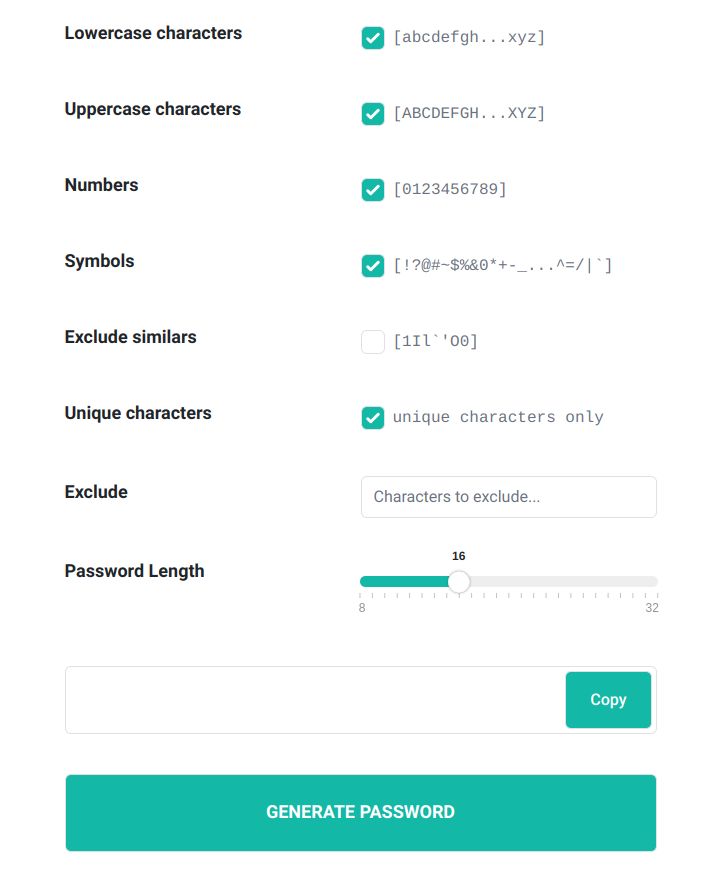The height and width of the screenshot is (894, 720).
Task: Click the current length value 16
Action: 460,556
